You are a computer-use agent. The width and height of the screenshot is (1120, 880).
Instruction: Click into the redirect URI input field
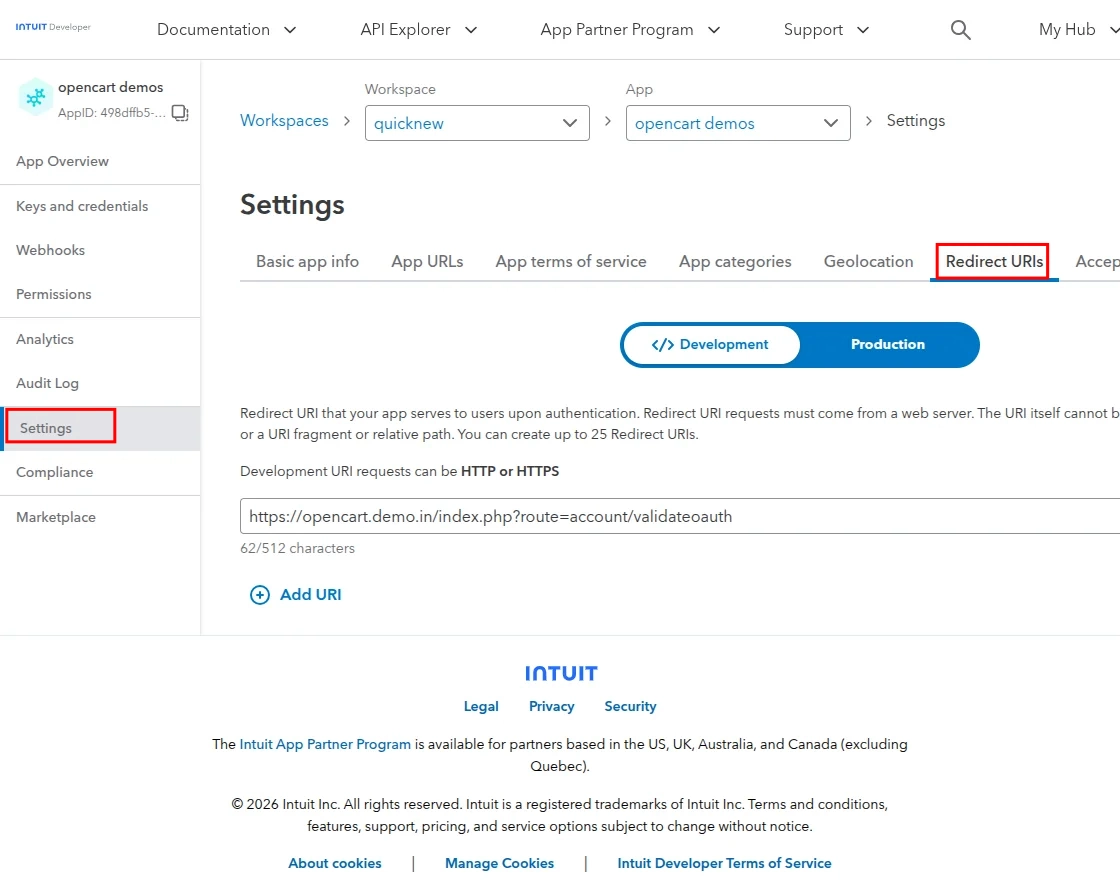coord(680,516)
